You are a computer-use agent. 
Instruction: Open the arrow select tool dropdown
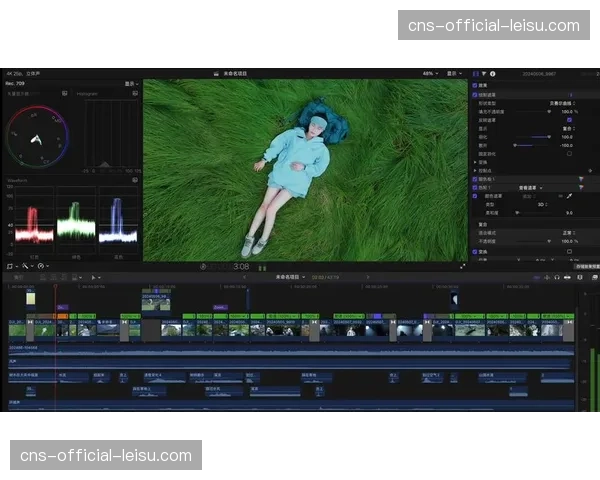coord(96,277)
